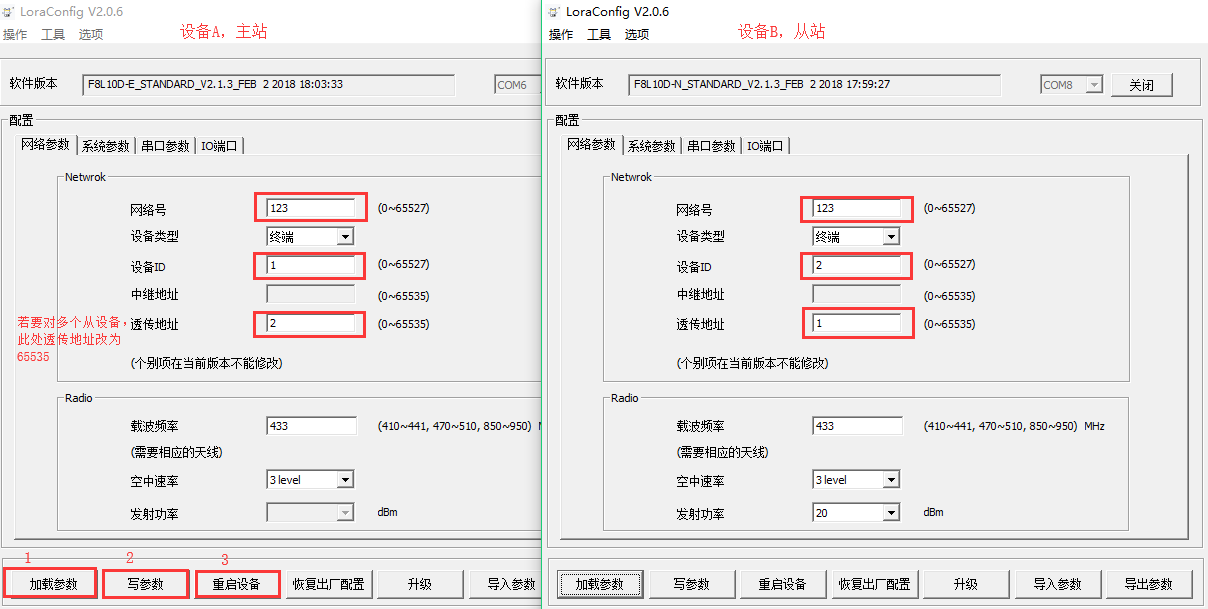1208x609 pixels.
Task: Switch to 系统参数 tab in Device A window
Action: click(x=106, y=146)
